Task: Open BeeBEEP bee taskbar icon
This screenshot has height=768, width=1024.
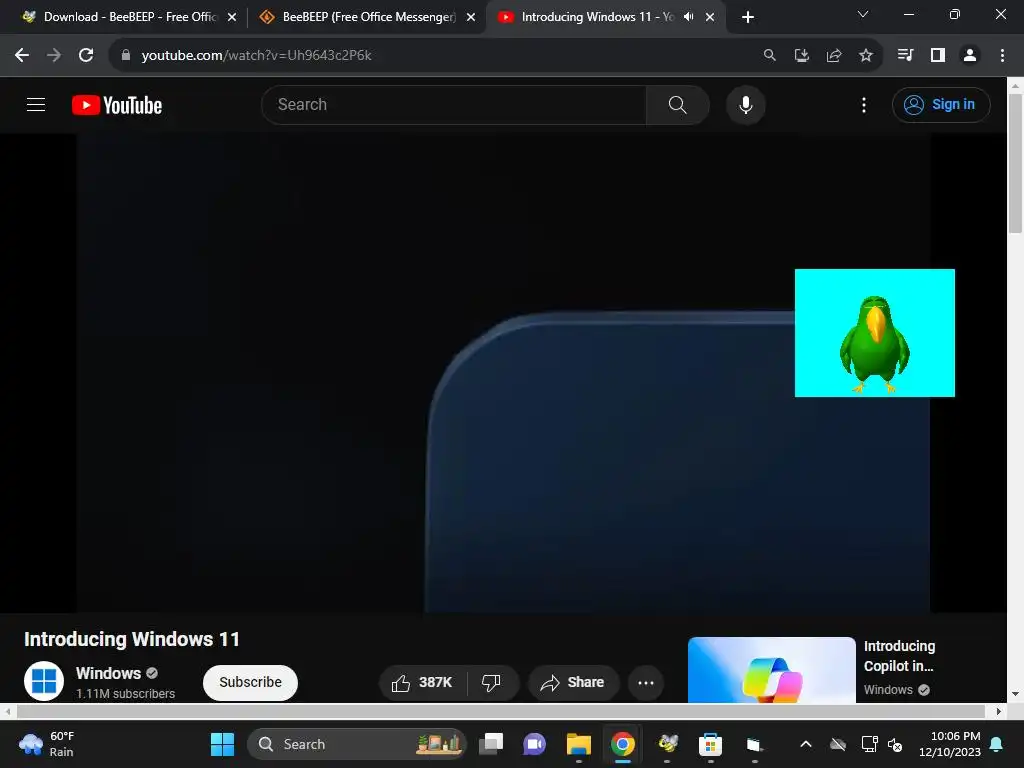Action: click(x=667, y=744)
